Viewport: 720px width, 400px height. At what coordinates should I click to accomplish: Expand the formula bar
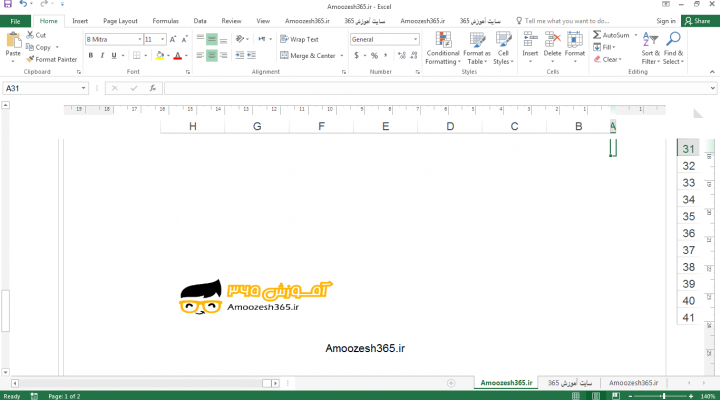[712, 88]
